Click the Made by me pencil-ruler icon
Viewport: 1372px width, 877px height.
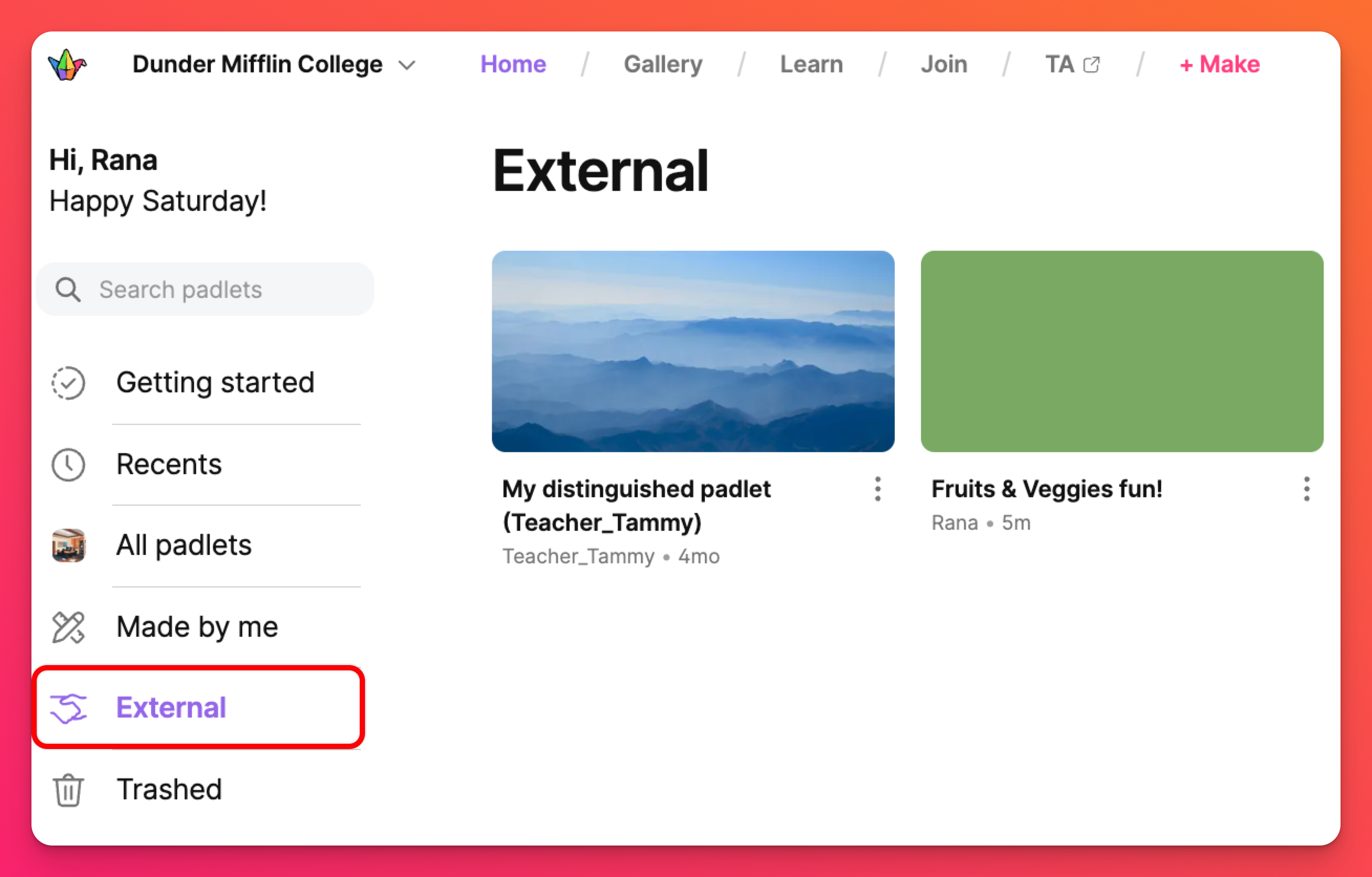coord(68,627)
